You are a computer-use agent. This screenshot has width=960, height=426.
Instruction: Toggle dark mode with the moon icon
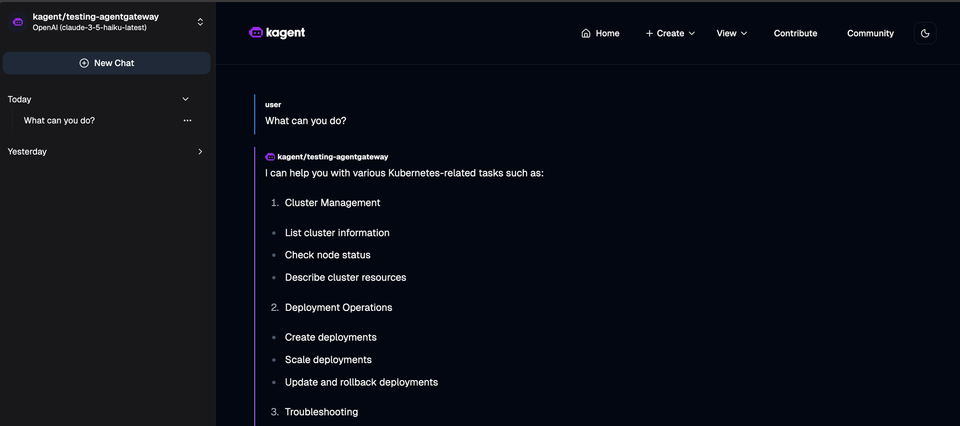pos(925,34)
